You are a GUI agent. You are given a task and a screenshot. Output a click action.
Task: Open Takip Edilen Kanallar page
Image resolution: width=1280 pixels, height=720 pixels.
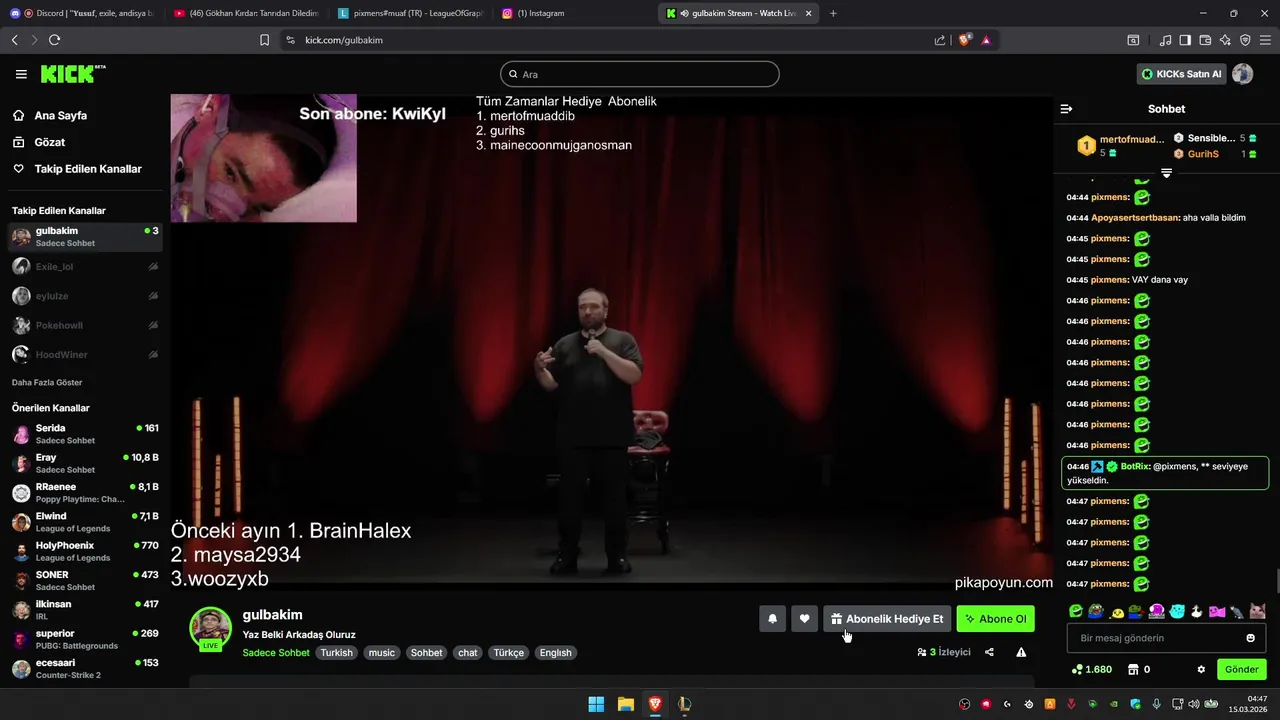(x=88, y=169)
